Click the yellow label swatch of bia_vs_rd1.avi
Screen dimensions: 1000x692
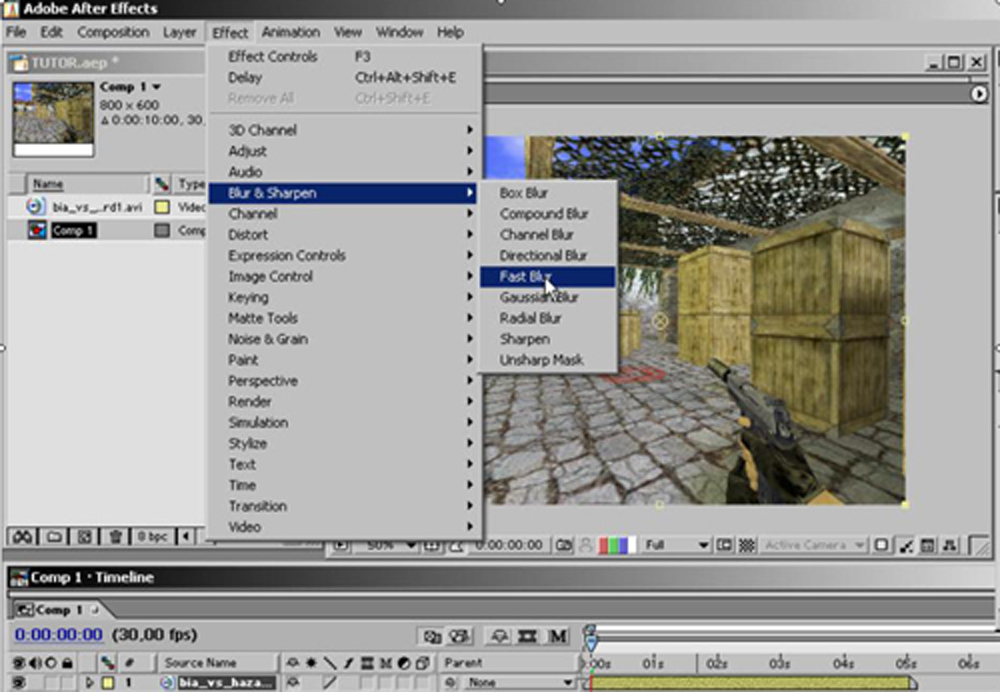click(x=162, y=207)
